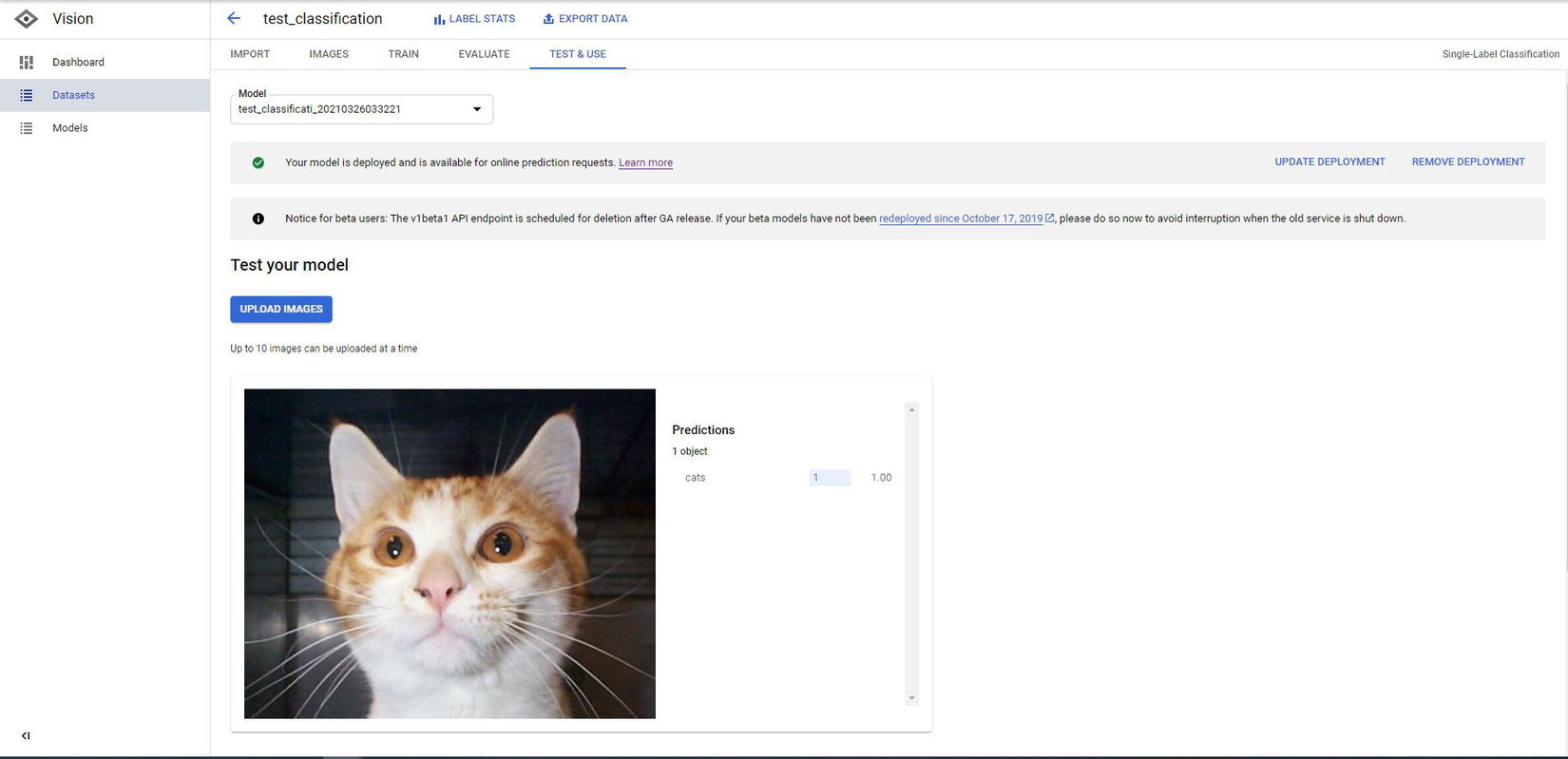Viewport: 1568px width, 759px height.
Task: Click the LABEL STATS button
Action: click(x=474, y=19)
